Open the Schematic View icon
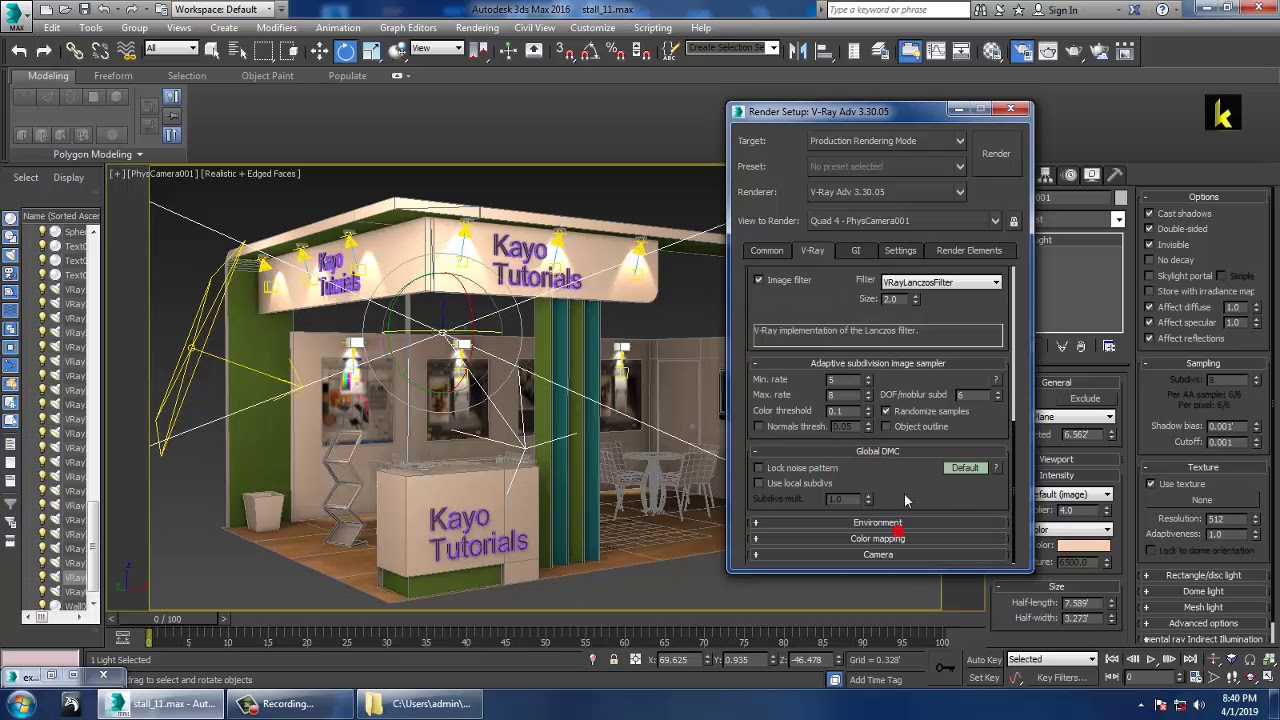1280x720 pixels. pyautogui.click(x=962, y=51)
